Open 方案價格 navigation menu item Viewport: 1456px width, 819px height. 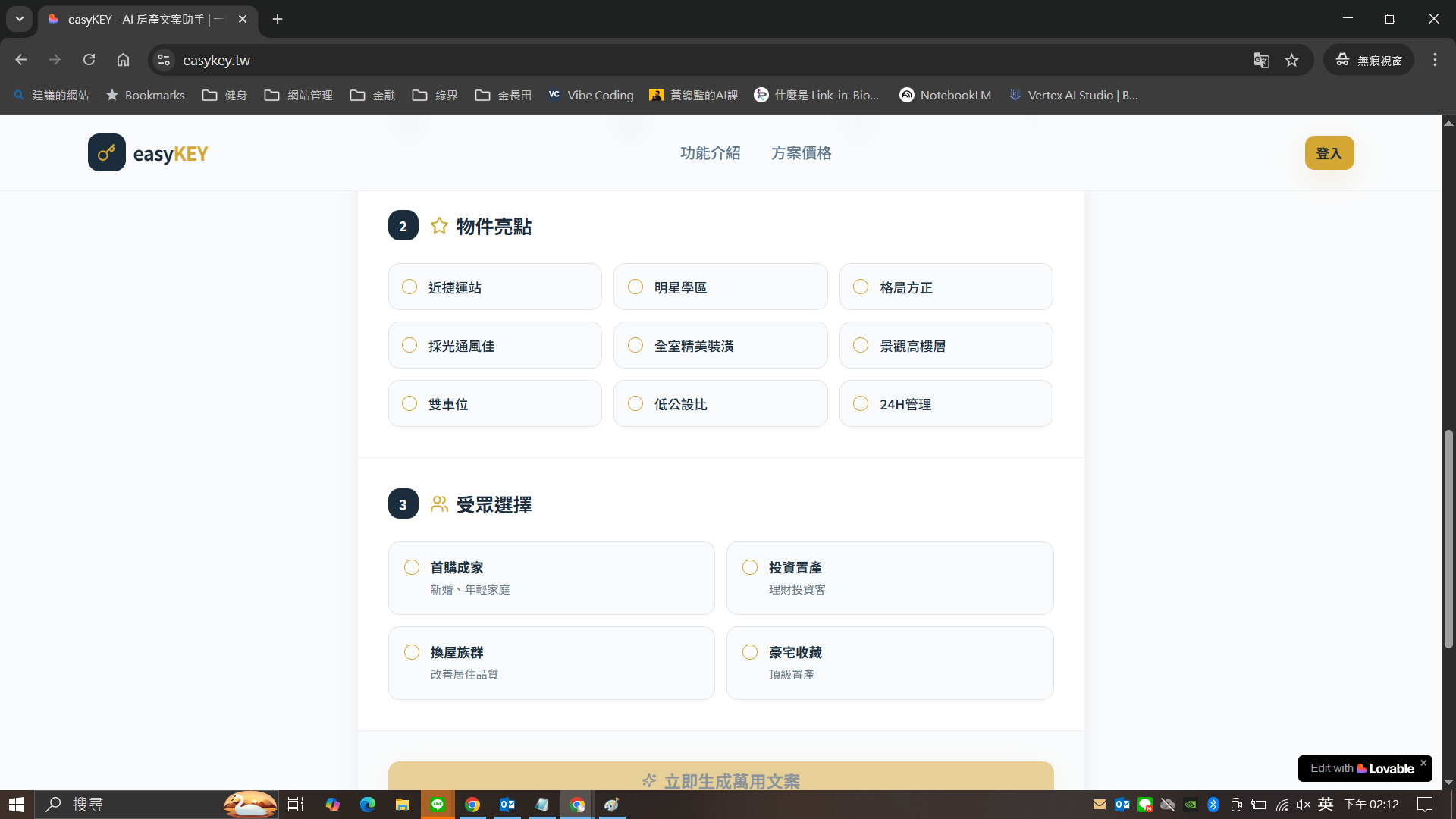[x=801, y=153]
